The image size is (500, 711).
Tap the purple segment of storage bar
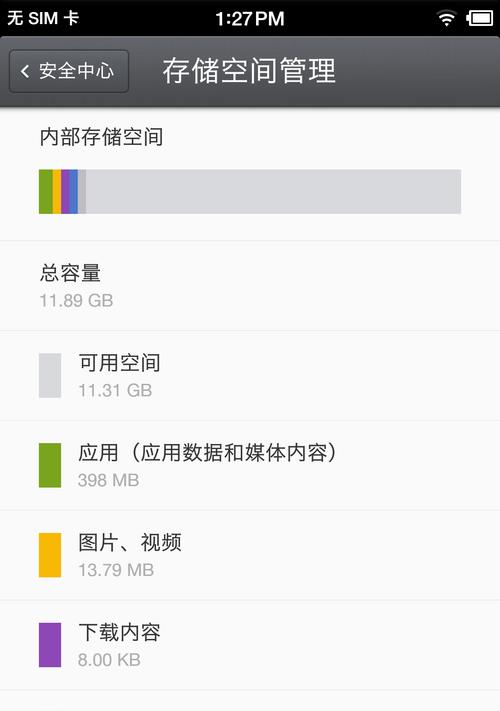[x=65, y=191]
